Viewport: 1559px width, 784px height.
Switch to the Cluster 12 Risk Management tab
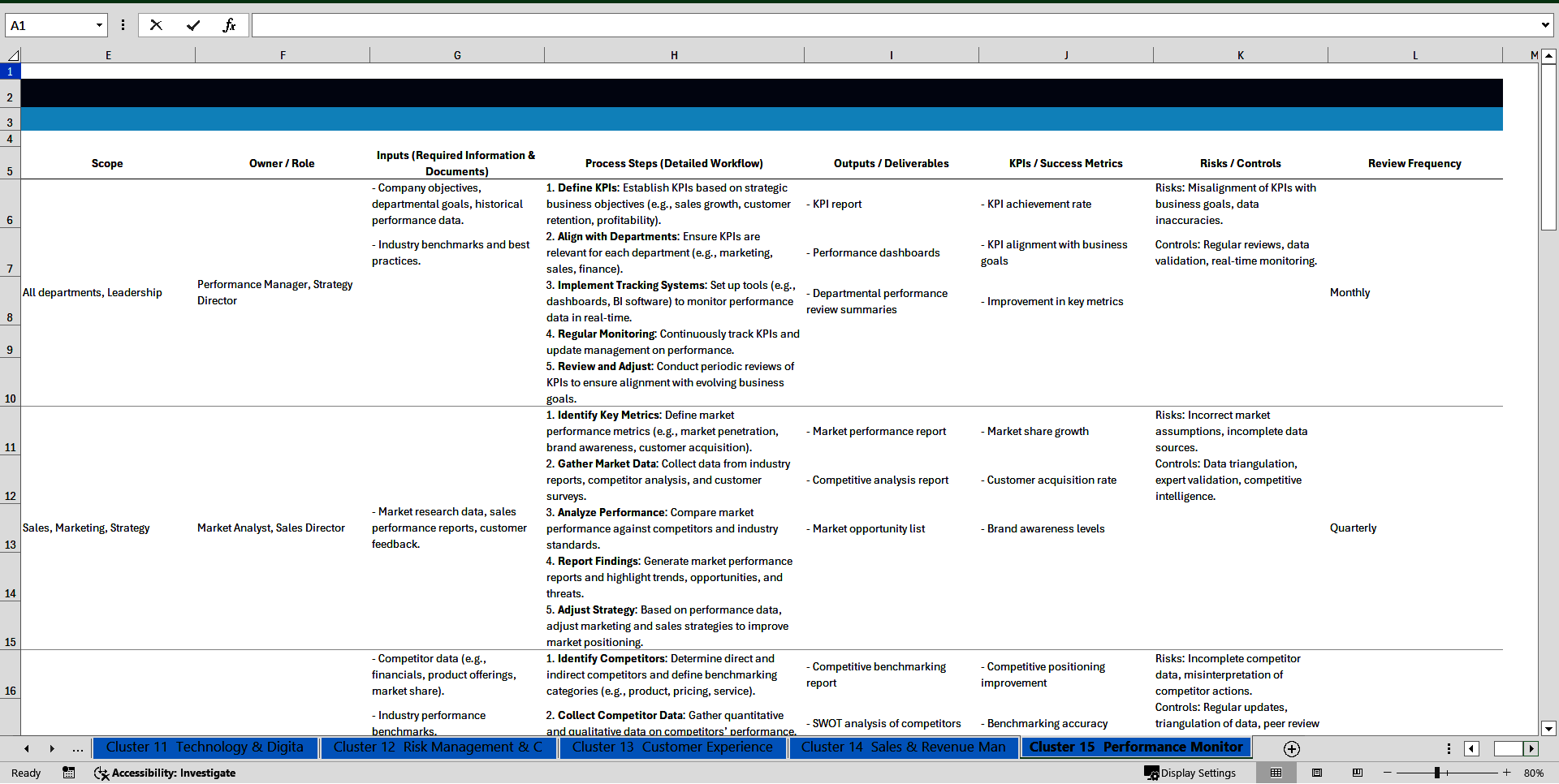coord(438,747)
